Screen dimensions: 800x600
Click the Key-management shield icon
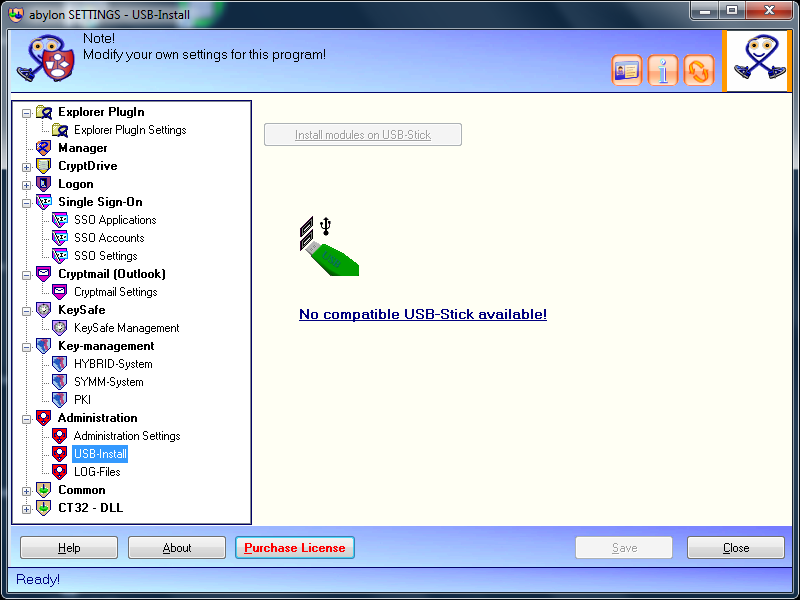click(x=44, y=346)
